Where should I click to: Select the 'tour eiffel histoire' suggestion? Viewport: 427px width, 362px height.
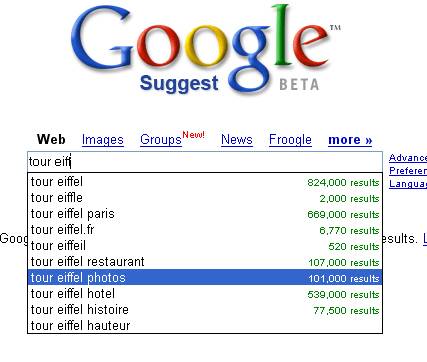(x=205, y=310)
